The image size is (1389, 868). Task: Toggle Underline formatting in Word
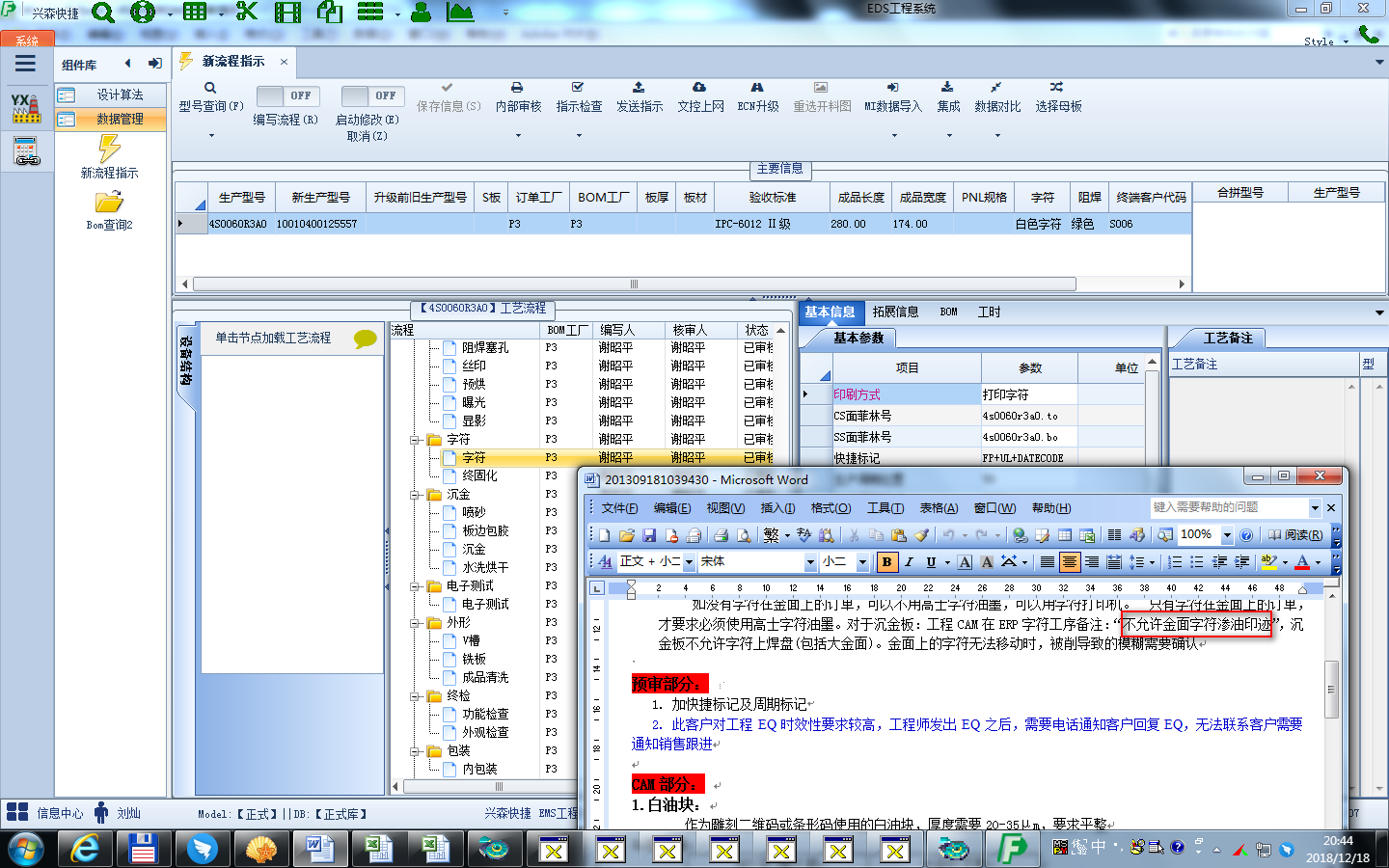931,561
